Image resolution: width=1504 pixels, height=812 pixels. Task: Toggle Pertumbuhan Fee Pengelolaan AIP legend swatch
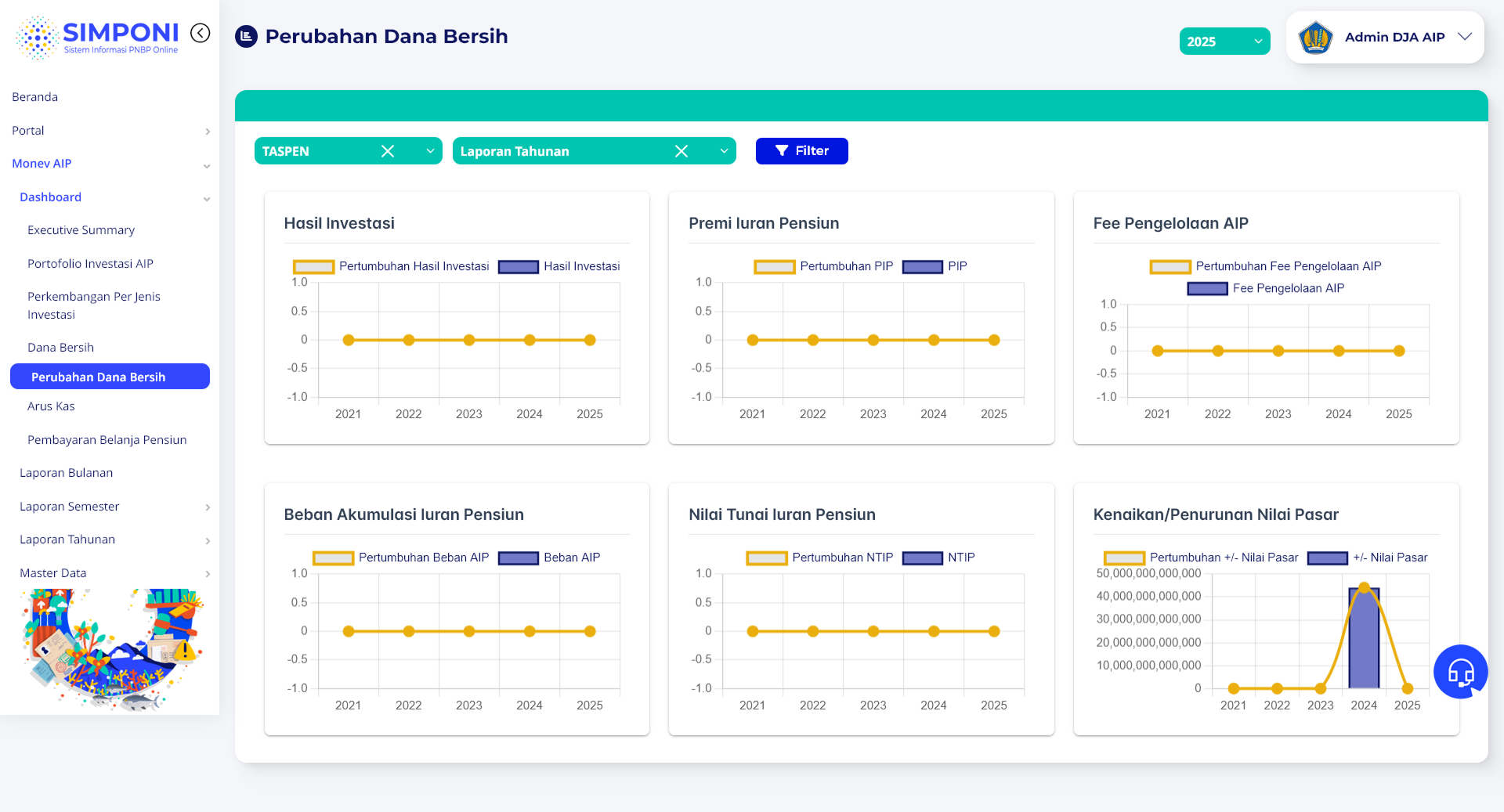point(1170,267)
